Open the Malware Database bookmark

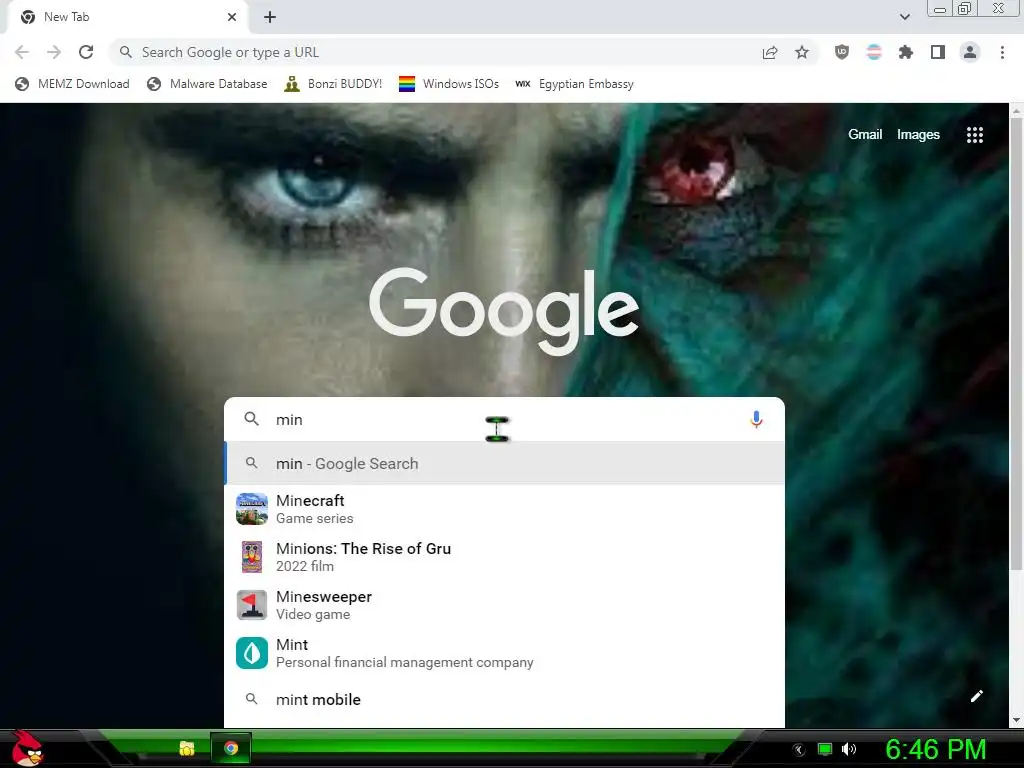pyautogui.click(x=207, y=84)
